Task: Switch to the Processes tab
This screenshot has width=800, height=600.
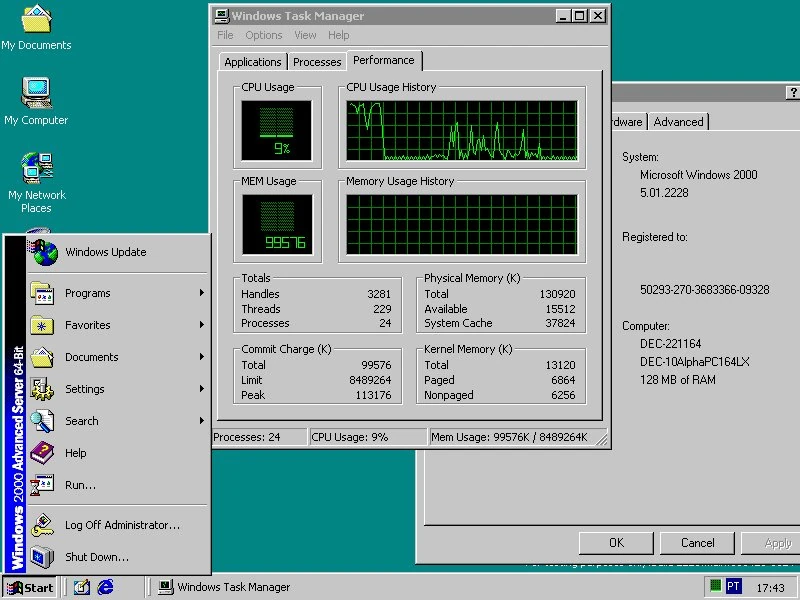Action: point(317,62)
